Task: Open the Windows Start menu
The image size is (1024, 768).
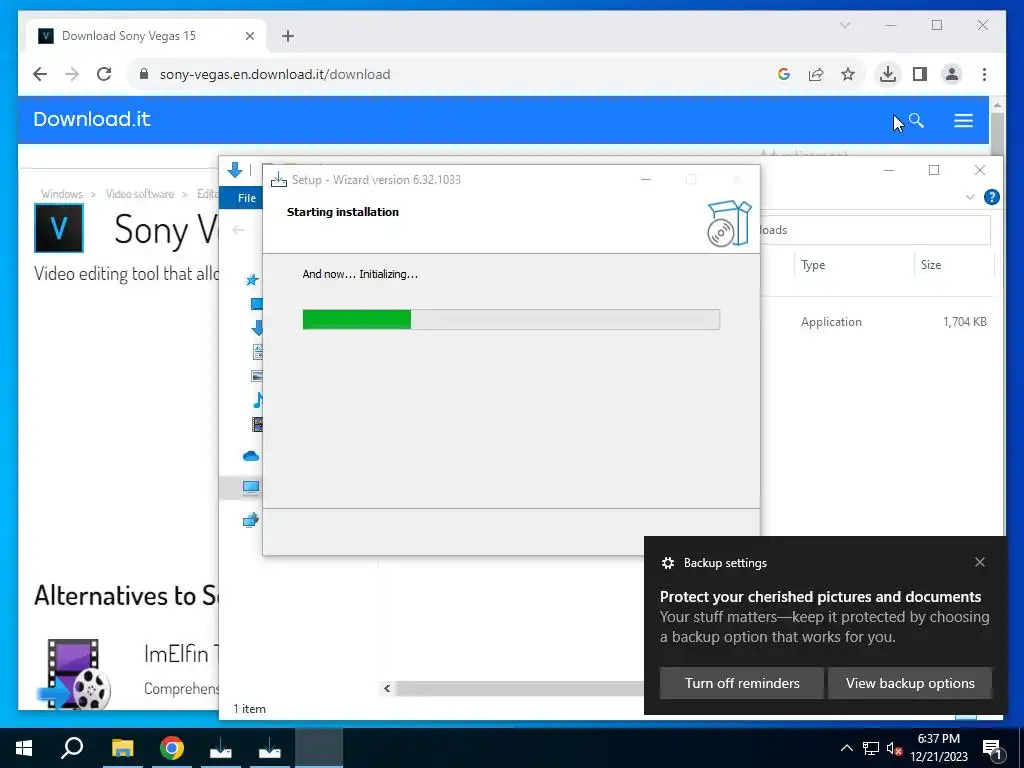Action: tap(24, 748)
